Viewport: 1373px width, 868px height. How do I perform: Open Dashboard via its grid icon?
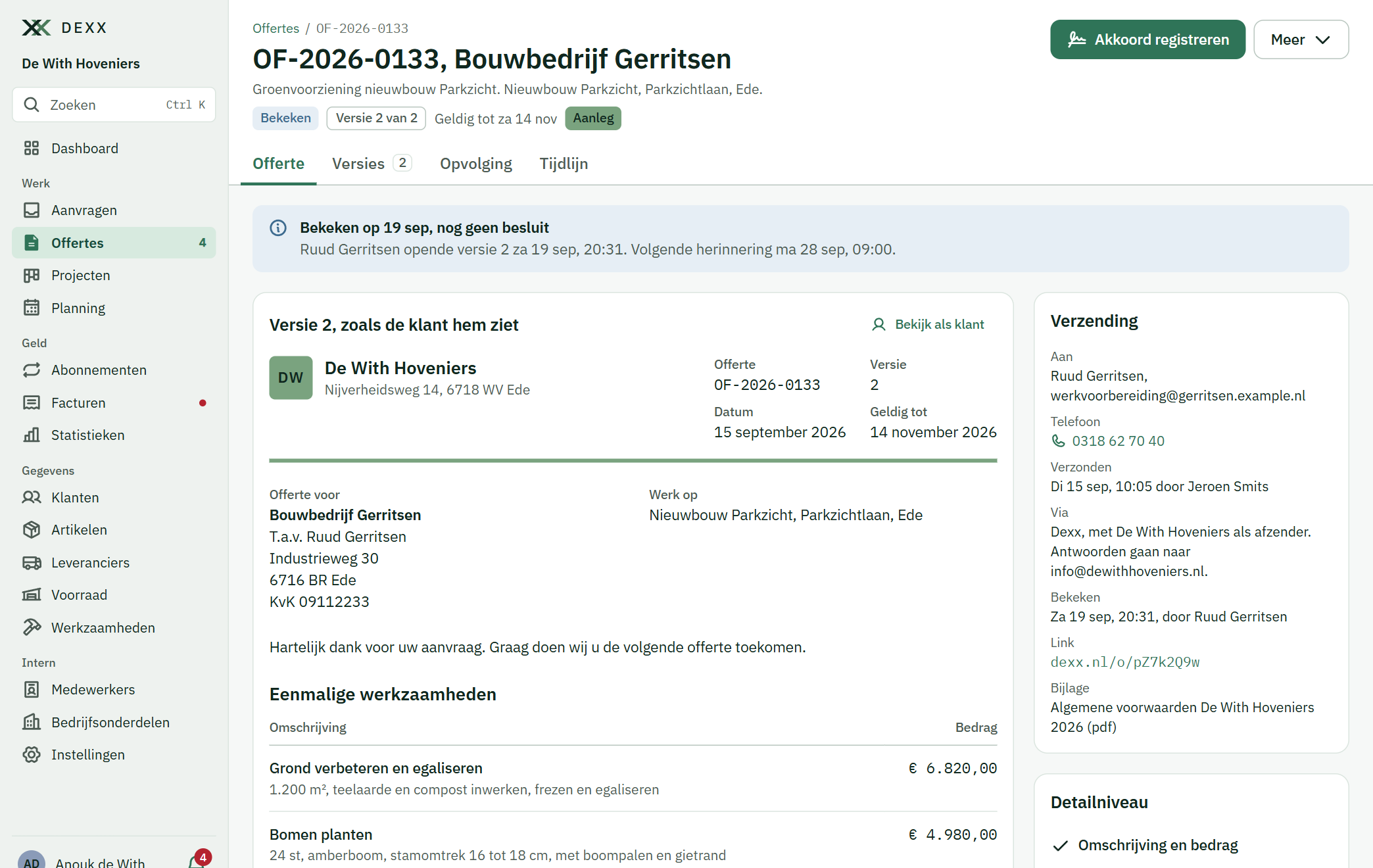point(31,148)
